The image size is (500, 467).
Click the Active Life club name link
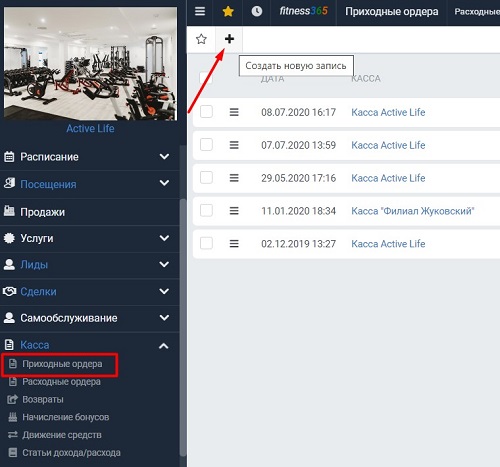click(x=90, y=128)
